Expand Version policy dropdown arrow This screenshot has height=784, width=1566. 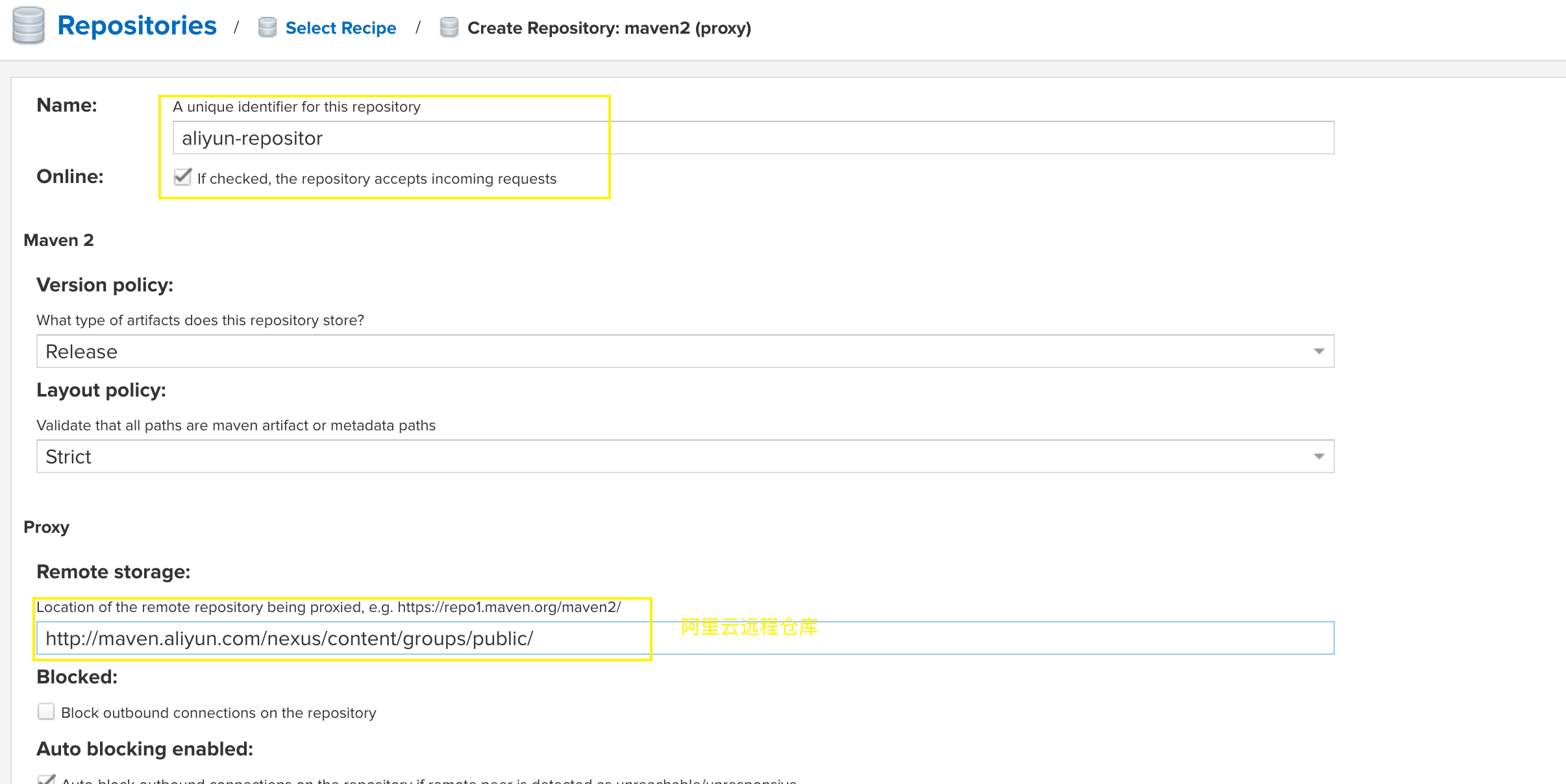click(1319, 351)
